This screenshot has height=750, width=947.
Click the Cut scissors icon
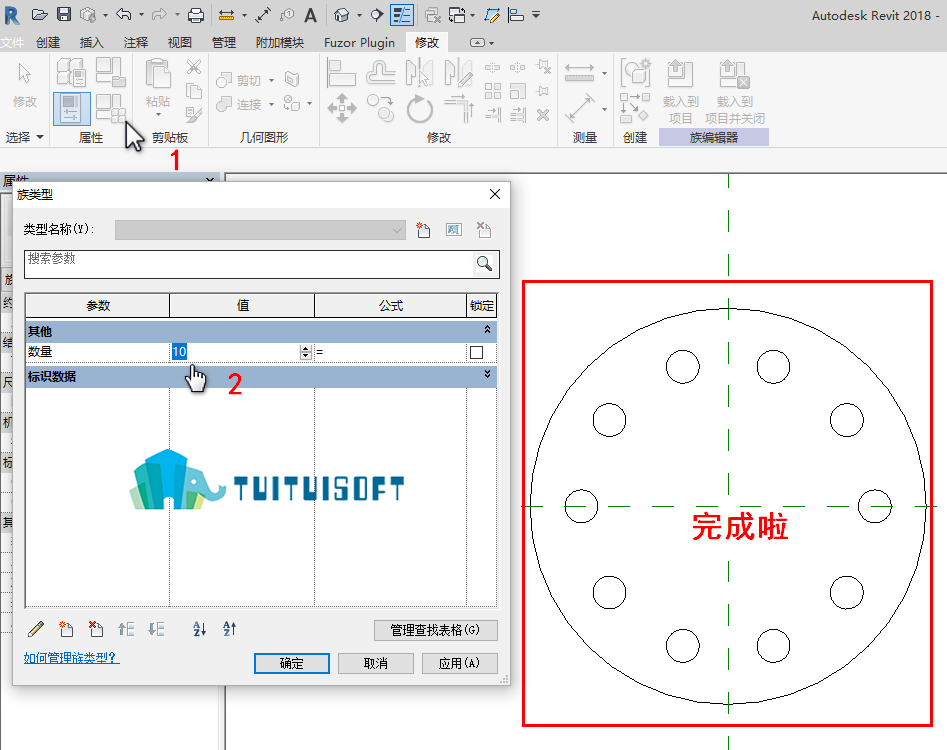194,66
